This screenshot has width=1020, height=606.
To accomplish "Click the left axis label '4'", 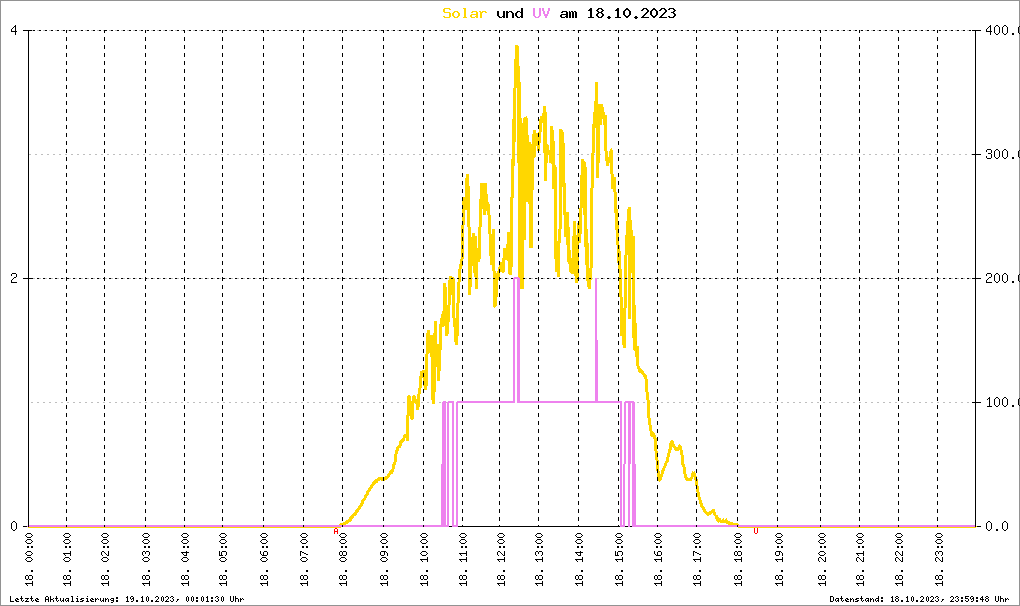I will click(x=14, y=31).
